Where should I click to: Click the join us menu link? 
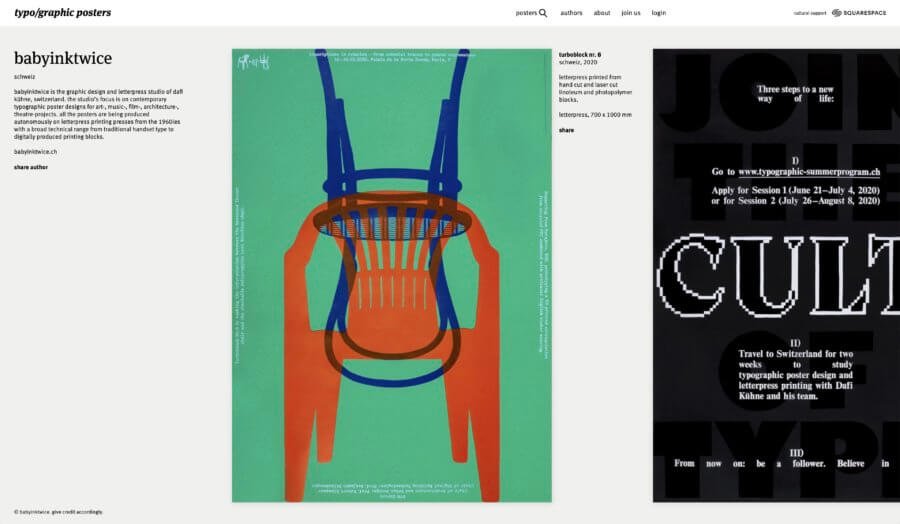point(631,13)
